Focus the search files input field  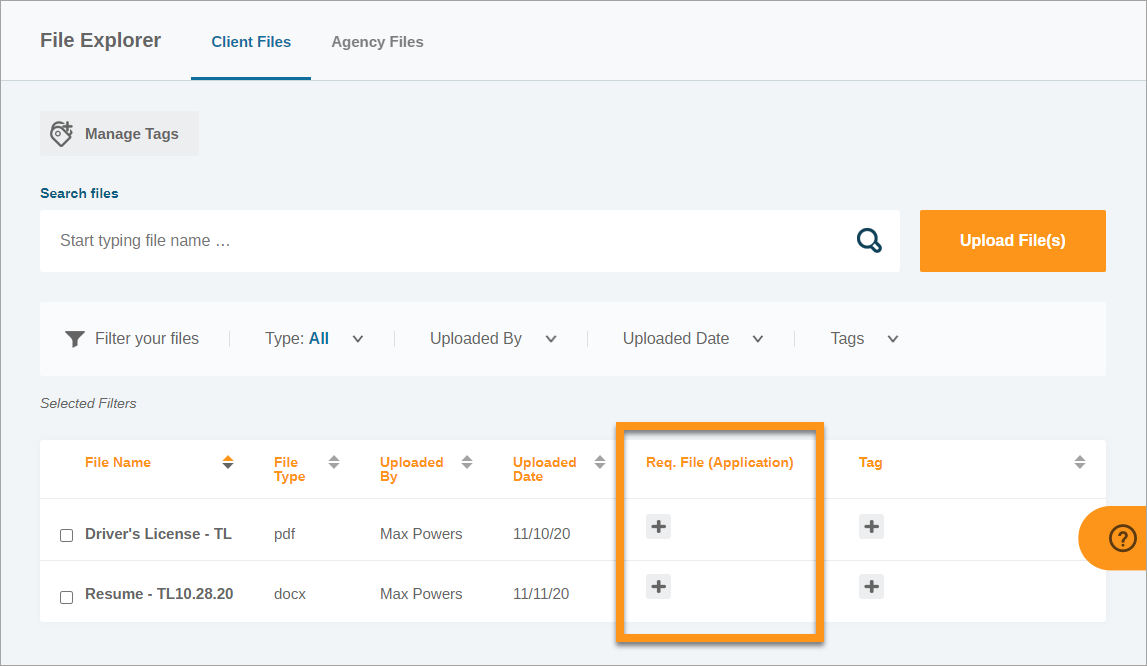(470, 241)
